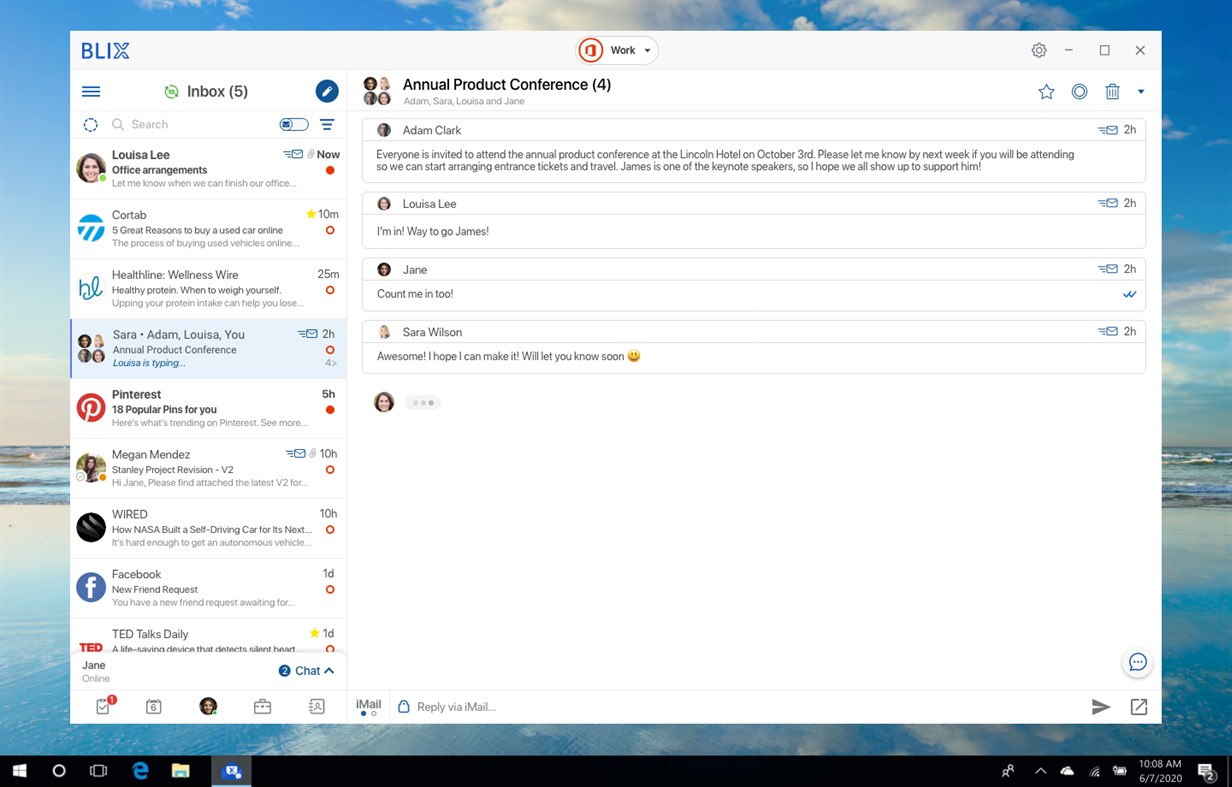Click the lock icon in reply bar
1232x787 pixels.
pos(404,707)
